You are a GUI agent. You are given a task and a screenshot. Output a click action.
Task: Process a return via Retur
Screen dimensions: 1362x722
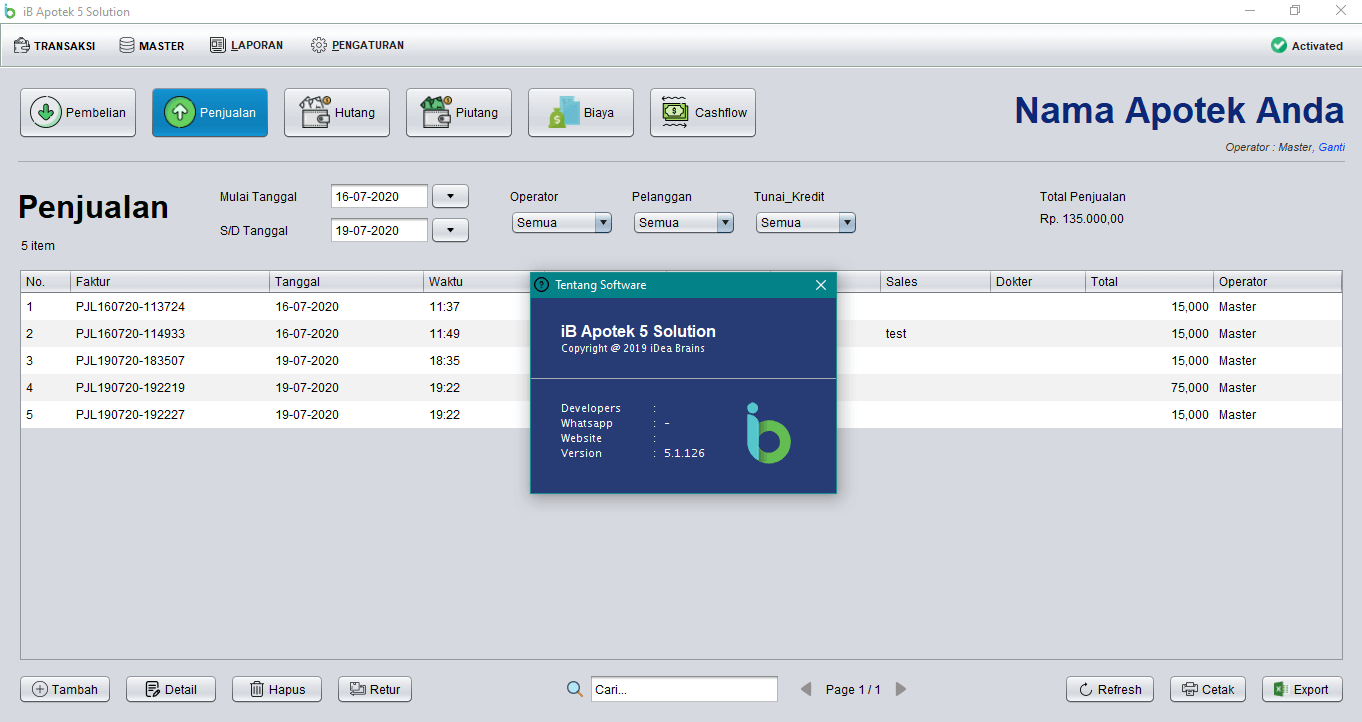click(374, 689)
